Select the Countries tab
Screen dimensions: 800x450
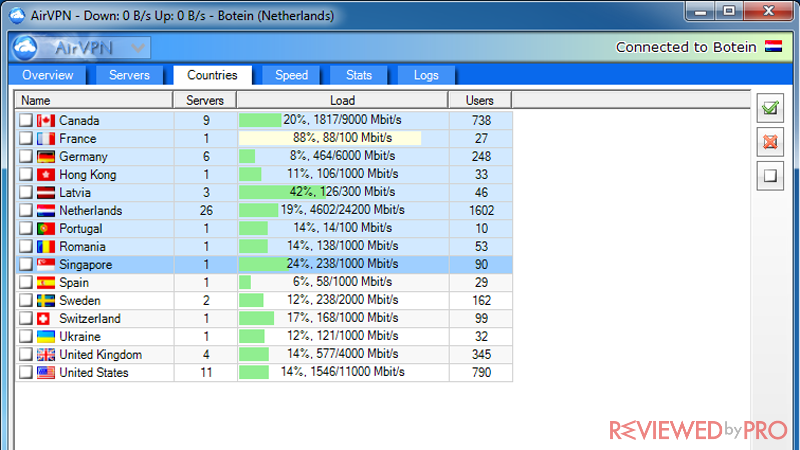tap(212, 75)
